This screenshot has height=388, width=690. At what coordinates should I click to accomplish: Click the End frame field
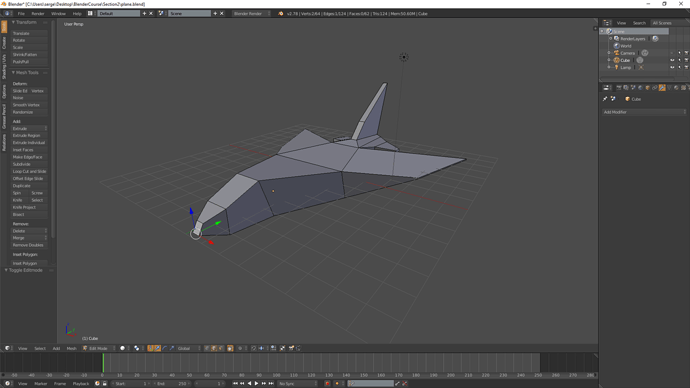[172, 384]
